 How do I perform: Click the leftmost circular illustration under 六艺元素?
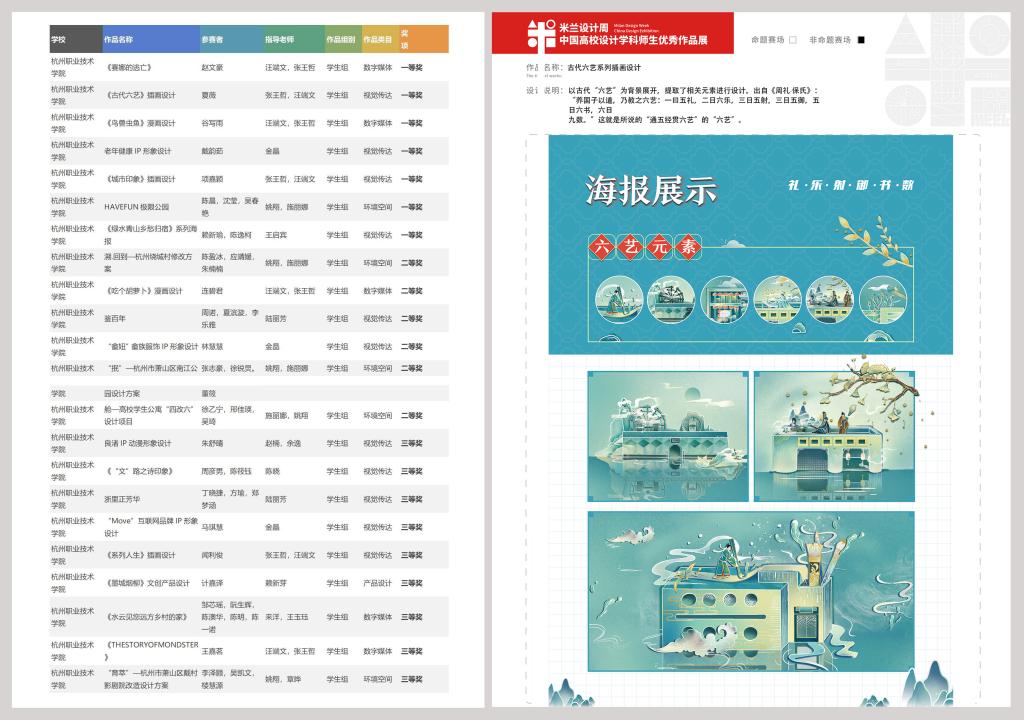pyautogui.click(x=619, y=299)
